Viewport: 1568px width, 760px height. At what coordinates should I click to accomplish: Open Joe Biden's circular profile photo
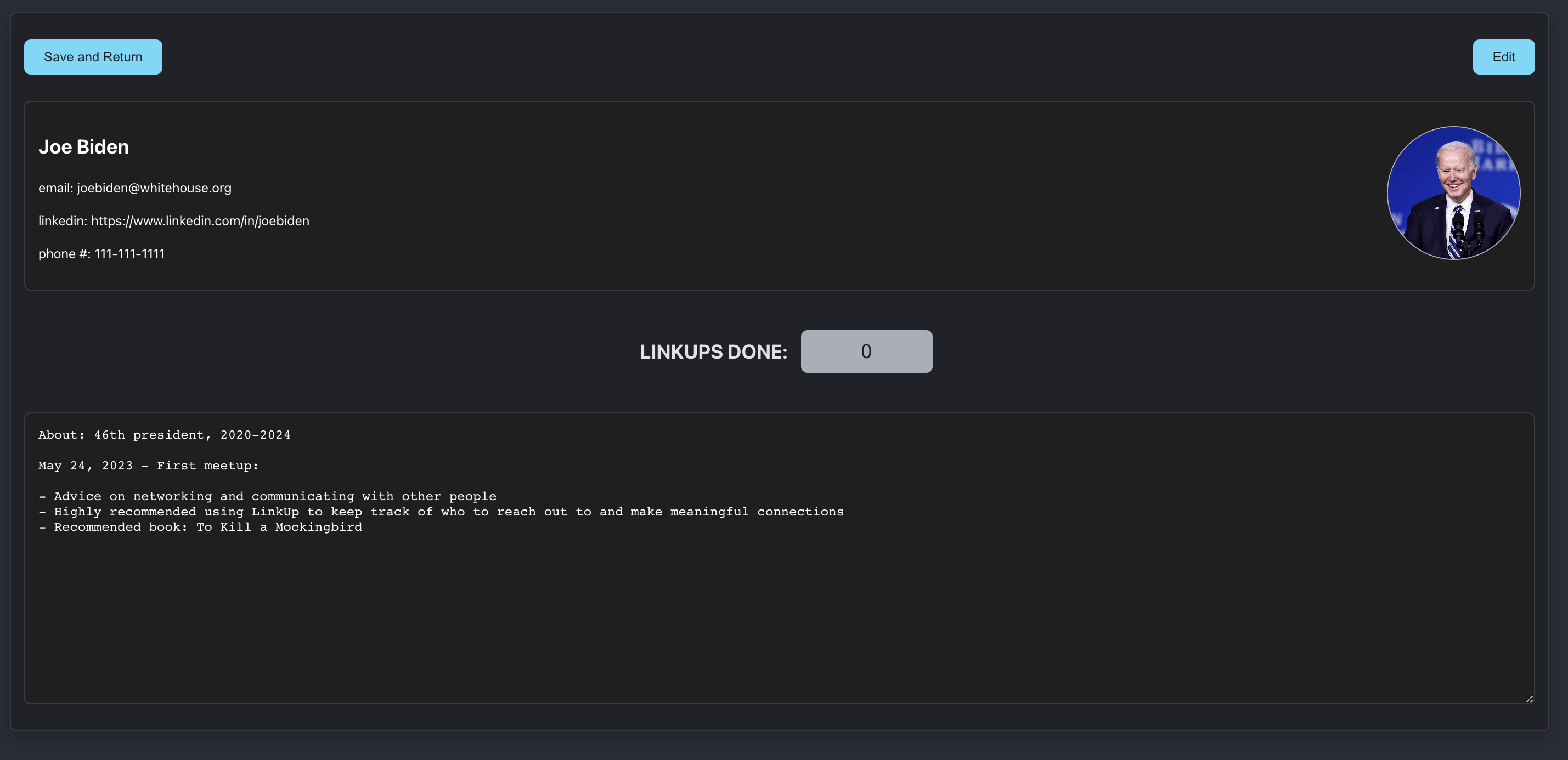point(1453,193)
